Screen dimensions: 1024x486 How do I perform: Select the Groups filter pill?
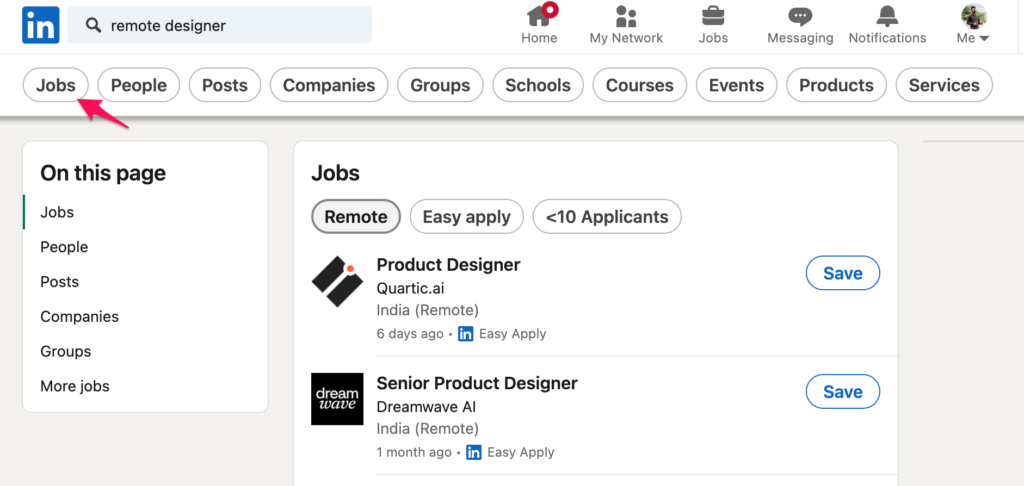pos(440,85)
